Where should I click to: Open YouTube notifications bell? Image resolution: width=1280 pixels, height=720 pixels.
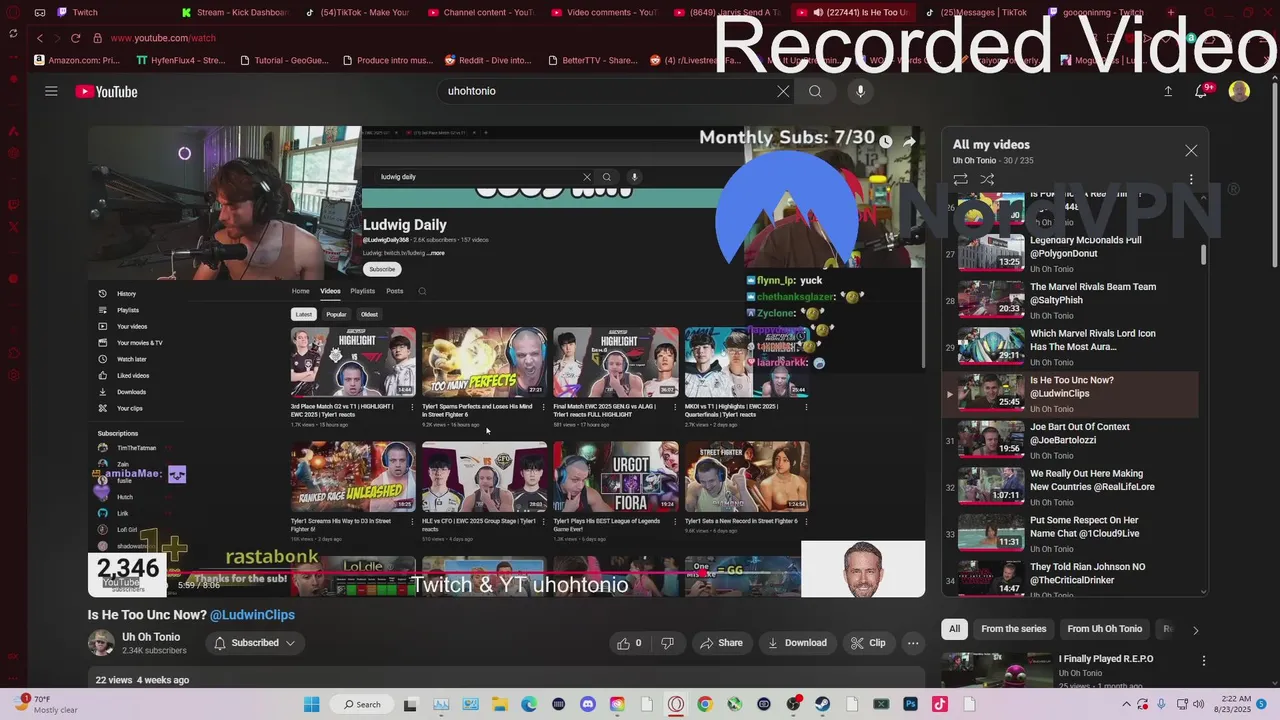point(1203,91)
